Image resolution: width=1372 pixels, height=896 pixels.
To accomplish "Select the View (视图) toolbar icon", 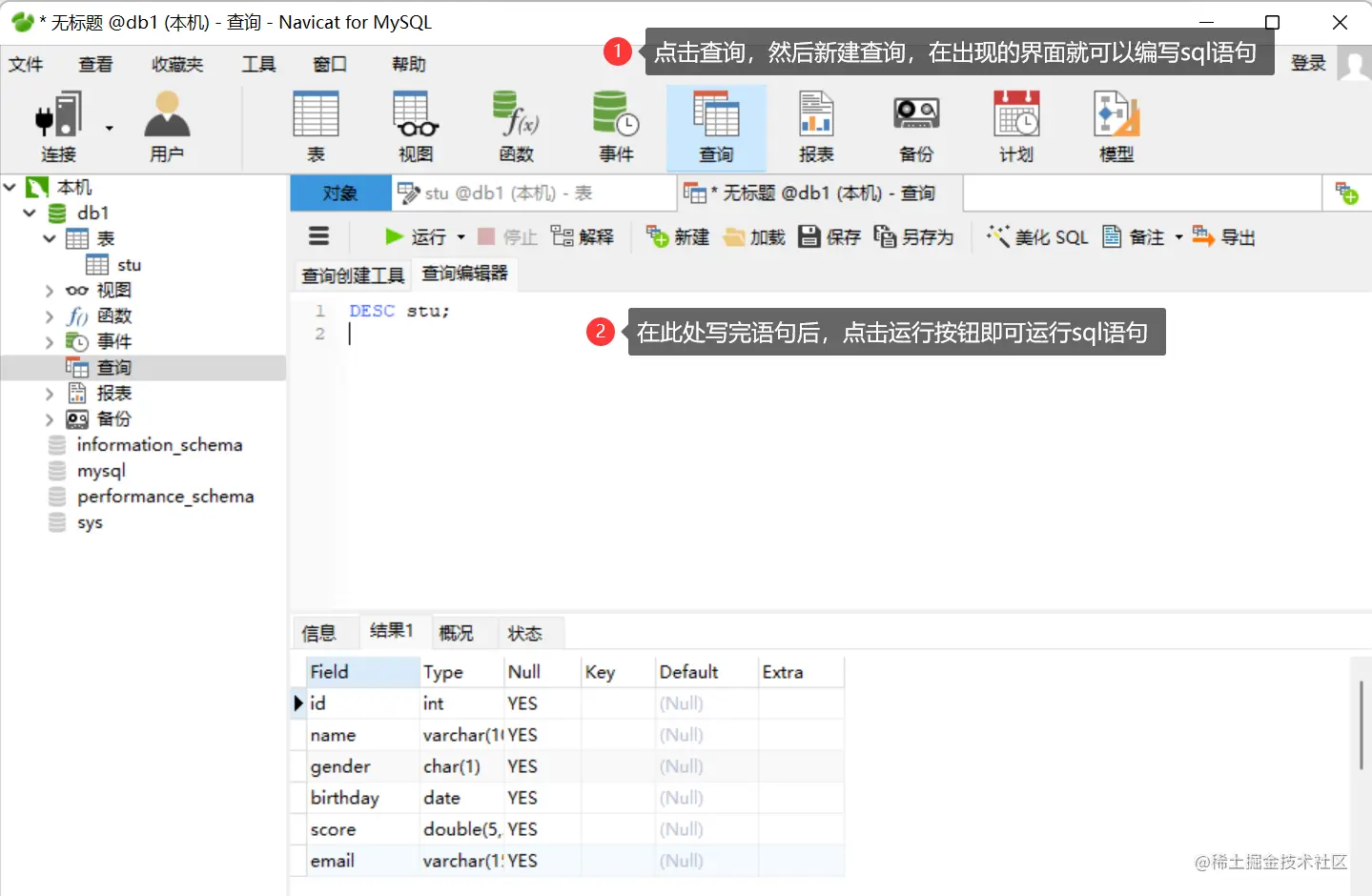I will click(416, 127).
